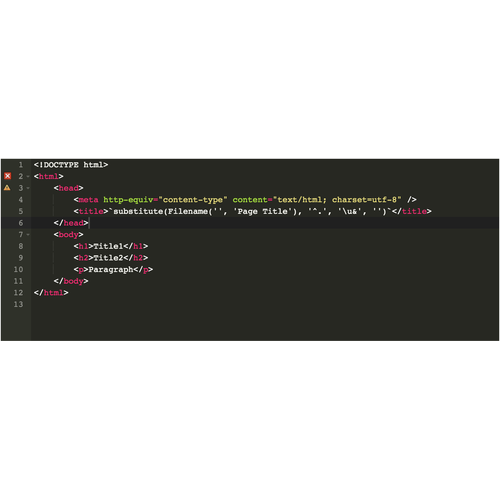Click the Paragraph text on line 10
This screenshot has height=500, width=500.
point(111,270)
